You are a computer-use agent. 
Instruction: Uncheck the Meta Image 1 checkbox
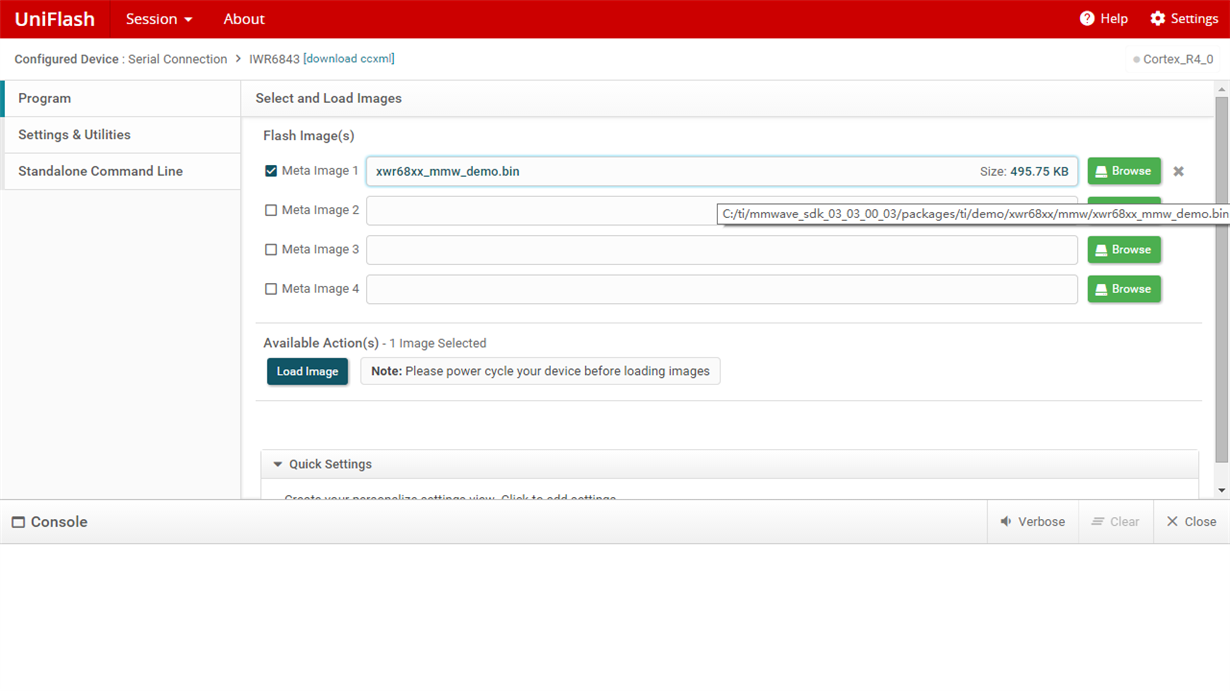(x=270, y=170)
